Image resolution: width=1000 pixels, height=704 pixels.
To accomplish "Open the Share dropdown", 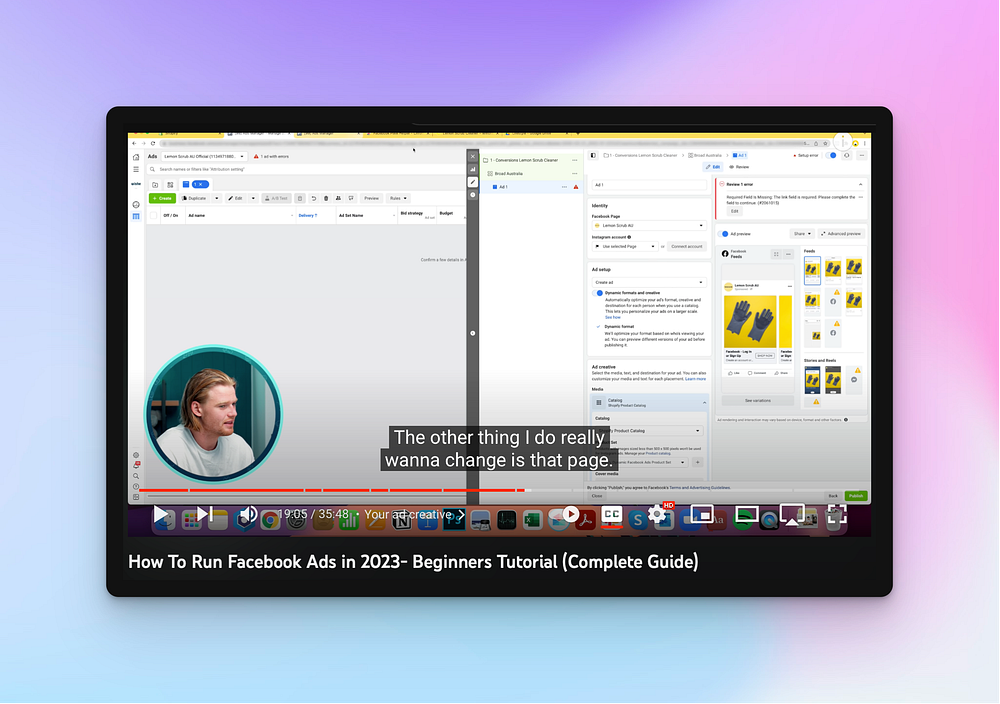I will pyautogui.click(x=802, y=234).
